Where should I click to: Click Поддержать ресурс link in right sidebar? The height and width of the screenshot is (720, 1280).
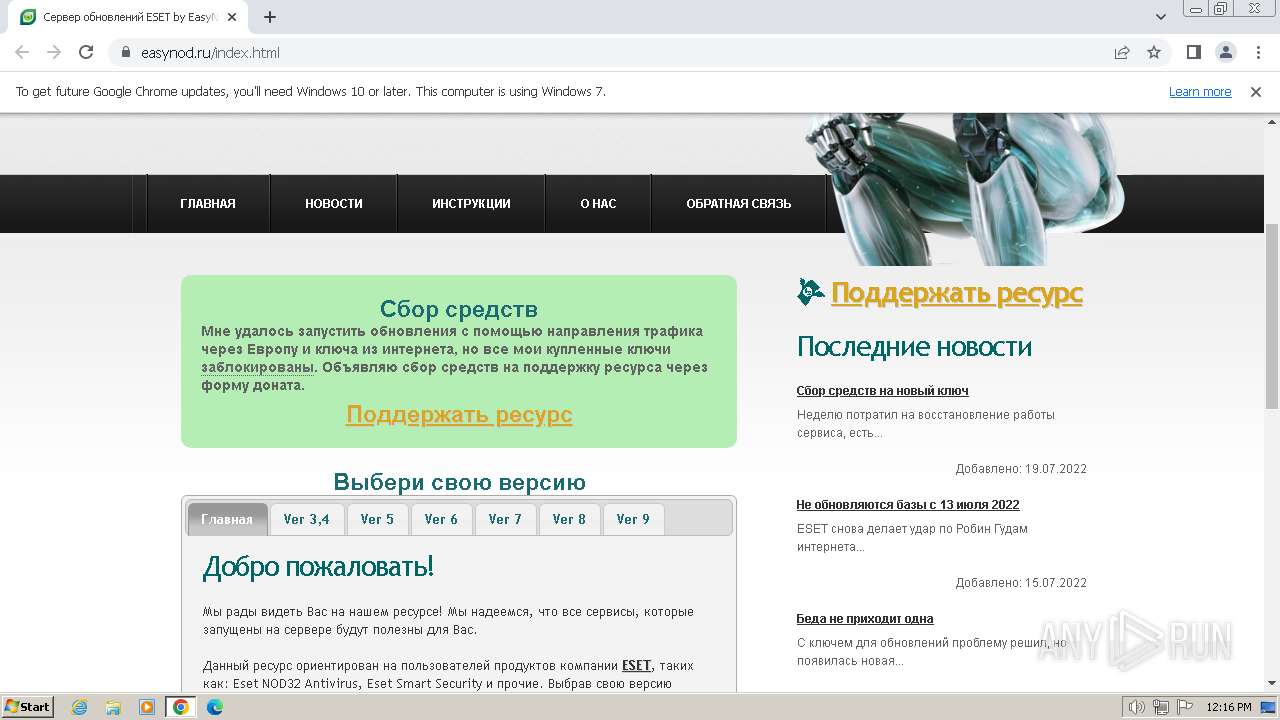click(x=957, y=293)
